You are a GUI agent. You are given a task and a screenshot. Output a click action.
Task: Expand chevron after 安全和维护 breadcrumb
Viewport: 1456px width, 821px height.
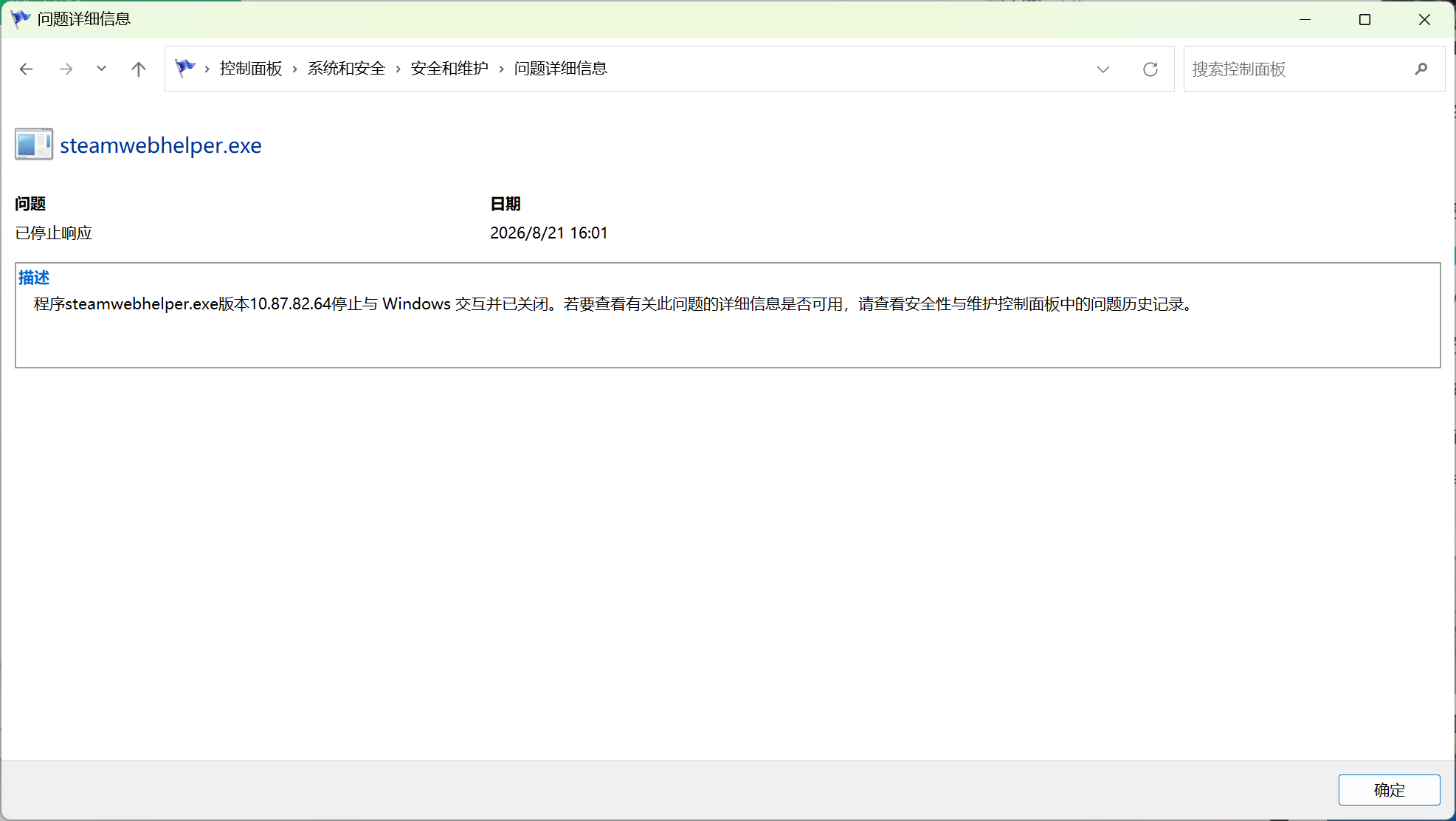(502, 69)
